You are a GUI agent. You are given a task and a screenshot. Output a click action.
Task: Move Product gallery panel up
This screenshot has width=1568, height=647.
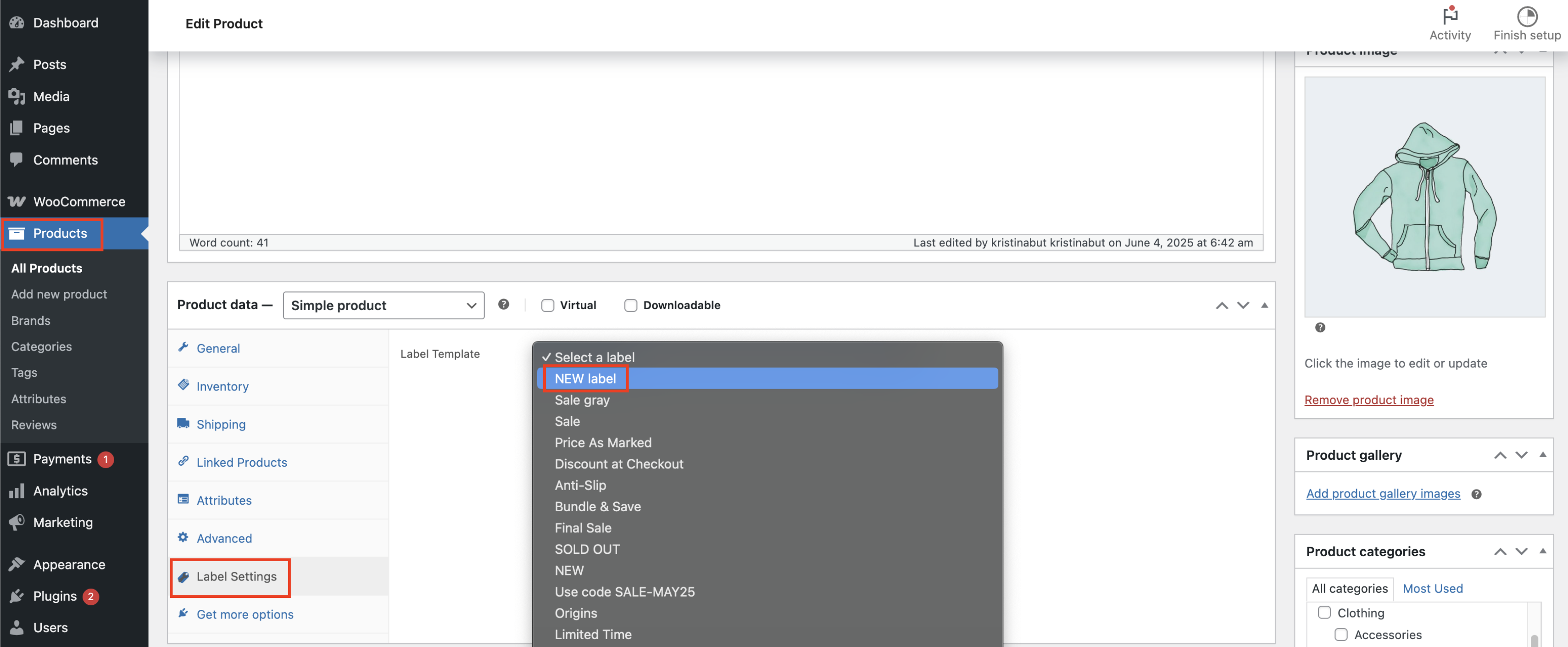click(x=1500, y=455)
